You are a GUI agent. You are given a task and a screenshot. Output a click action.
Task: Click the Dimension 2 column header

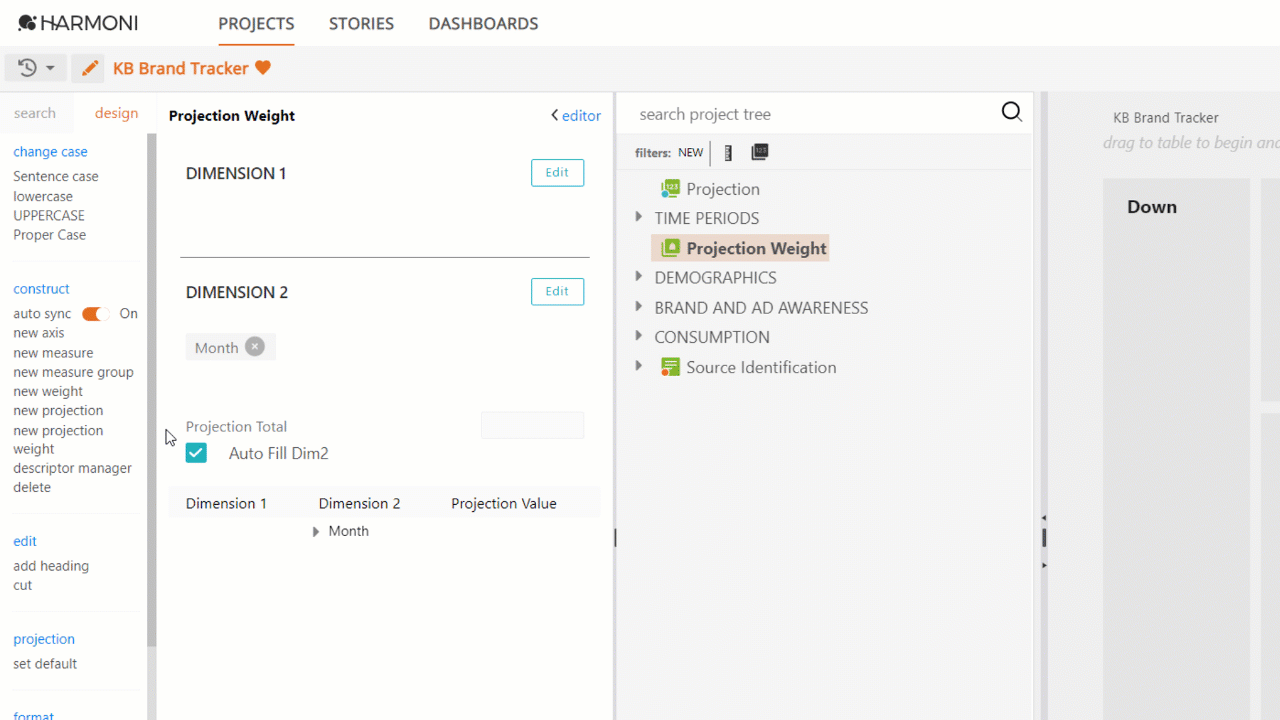click(359, 503)
